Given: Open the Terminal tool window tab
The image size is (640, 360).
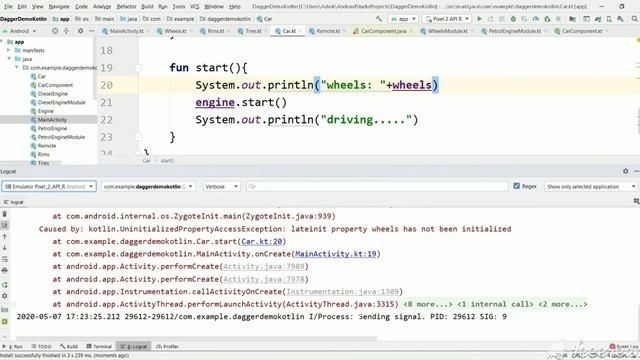Looking at the screenshot, I should coord(99,346).
